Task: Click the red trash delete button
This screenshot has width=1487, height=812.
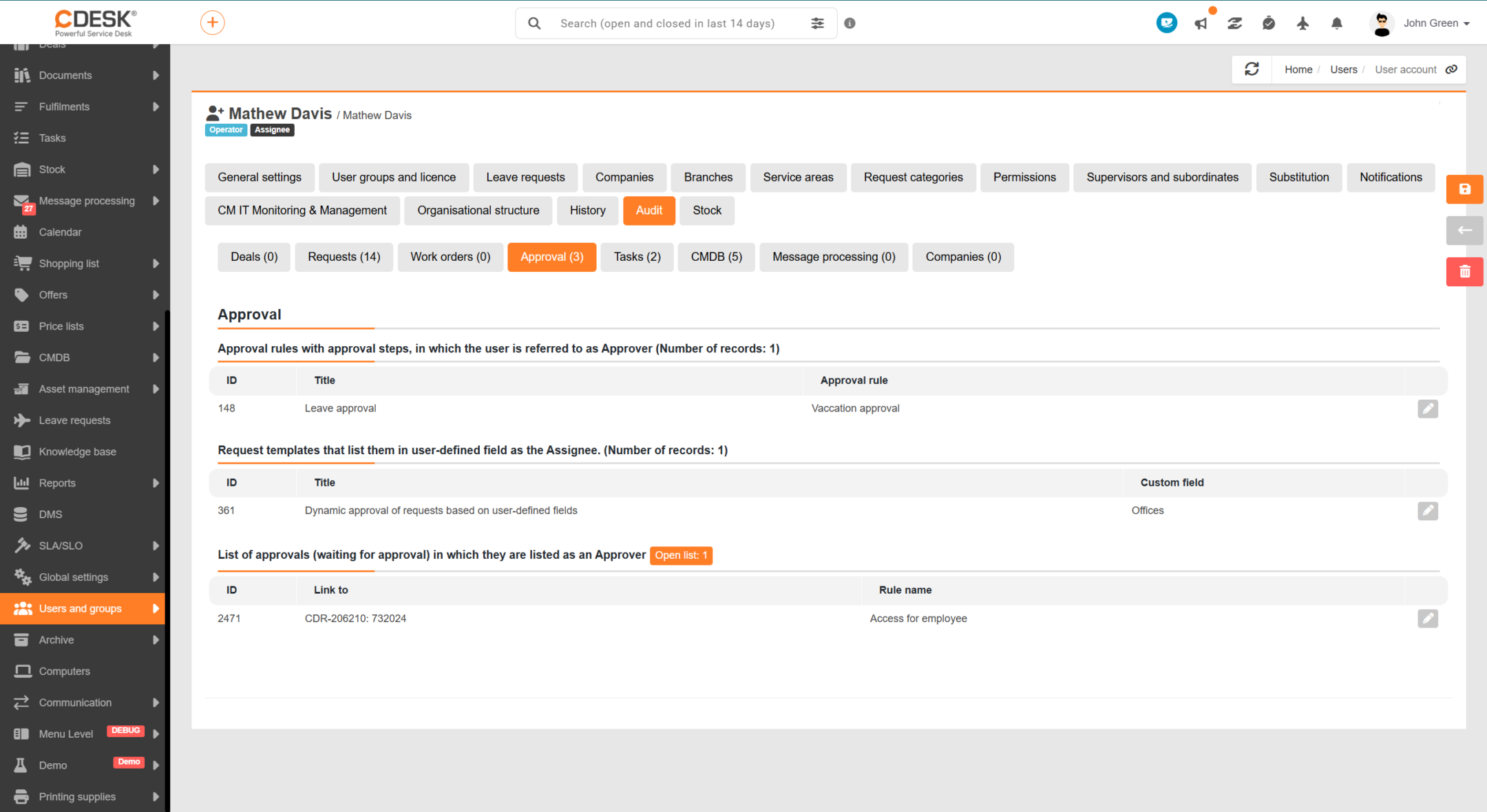Action: pos(1464,272)
